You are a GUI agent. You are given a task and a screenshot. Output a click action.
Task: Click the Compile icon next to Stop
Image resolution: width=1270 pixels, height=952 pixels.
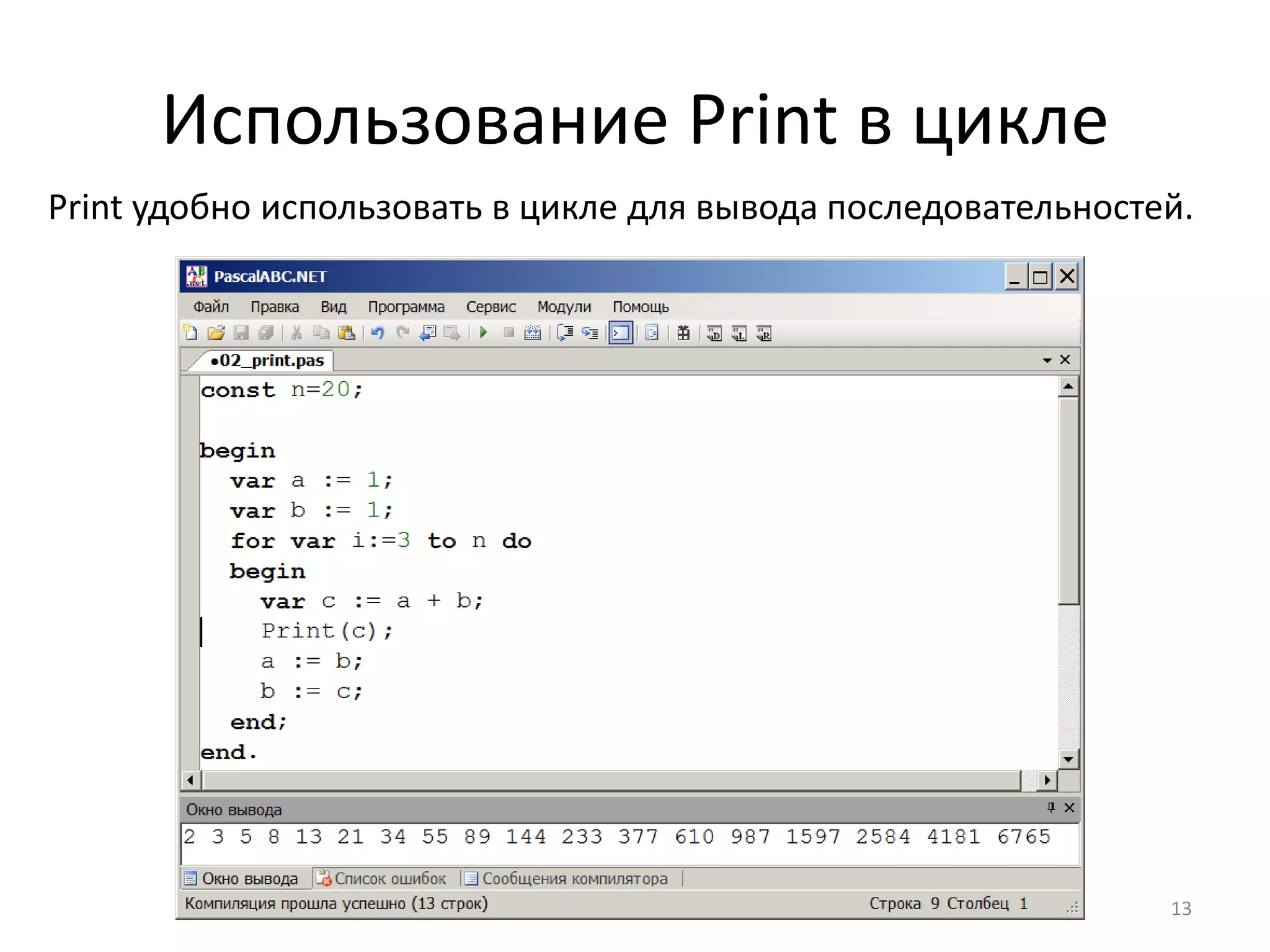pos(533,333)
